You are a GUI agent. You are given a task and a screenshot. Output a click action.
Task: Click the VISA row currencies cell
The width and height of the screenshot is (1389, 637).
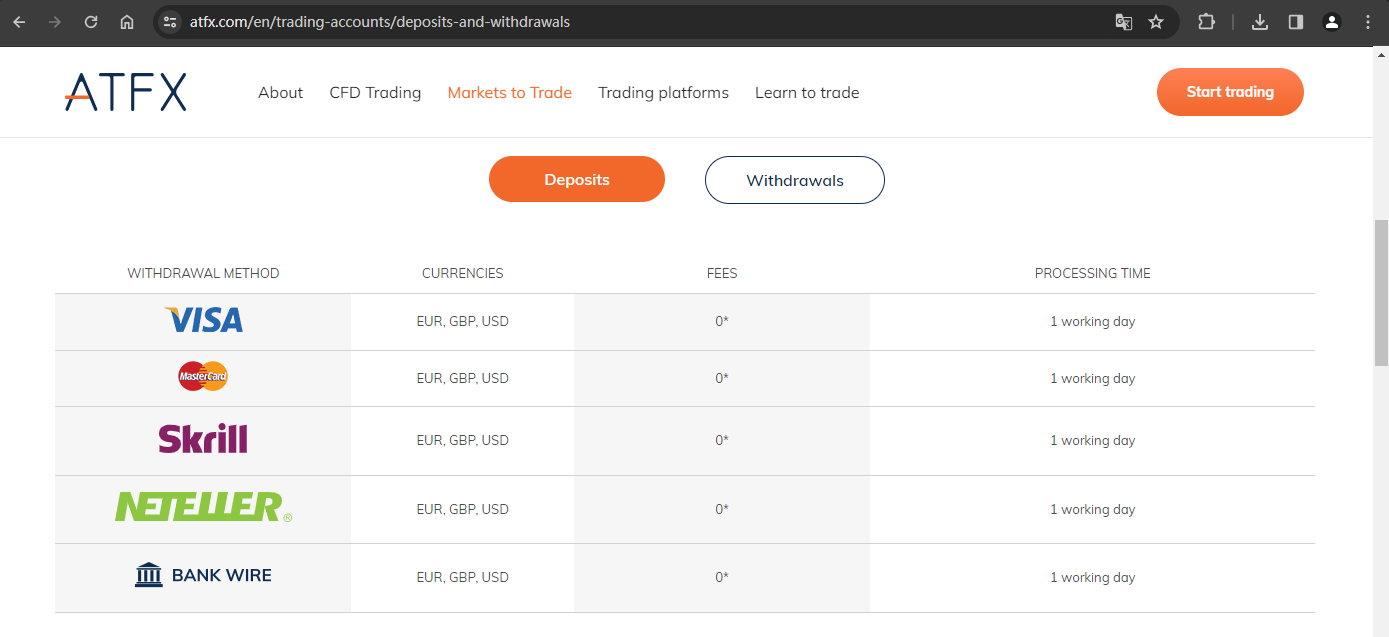click(462, 322)
